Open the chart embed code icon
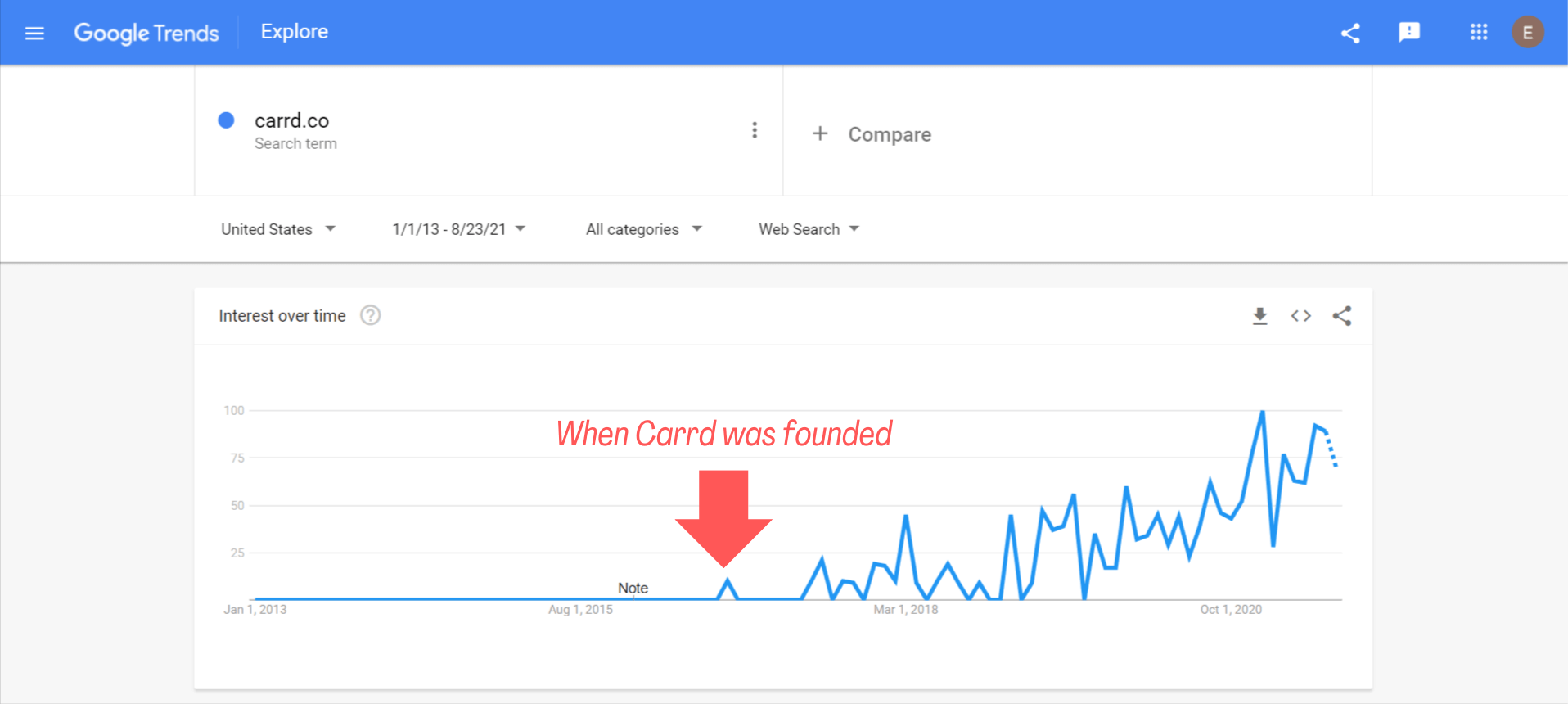1568x704 pixels. pyautogui.click(x=1301, y=316)
